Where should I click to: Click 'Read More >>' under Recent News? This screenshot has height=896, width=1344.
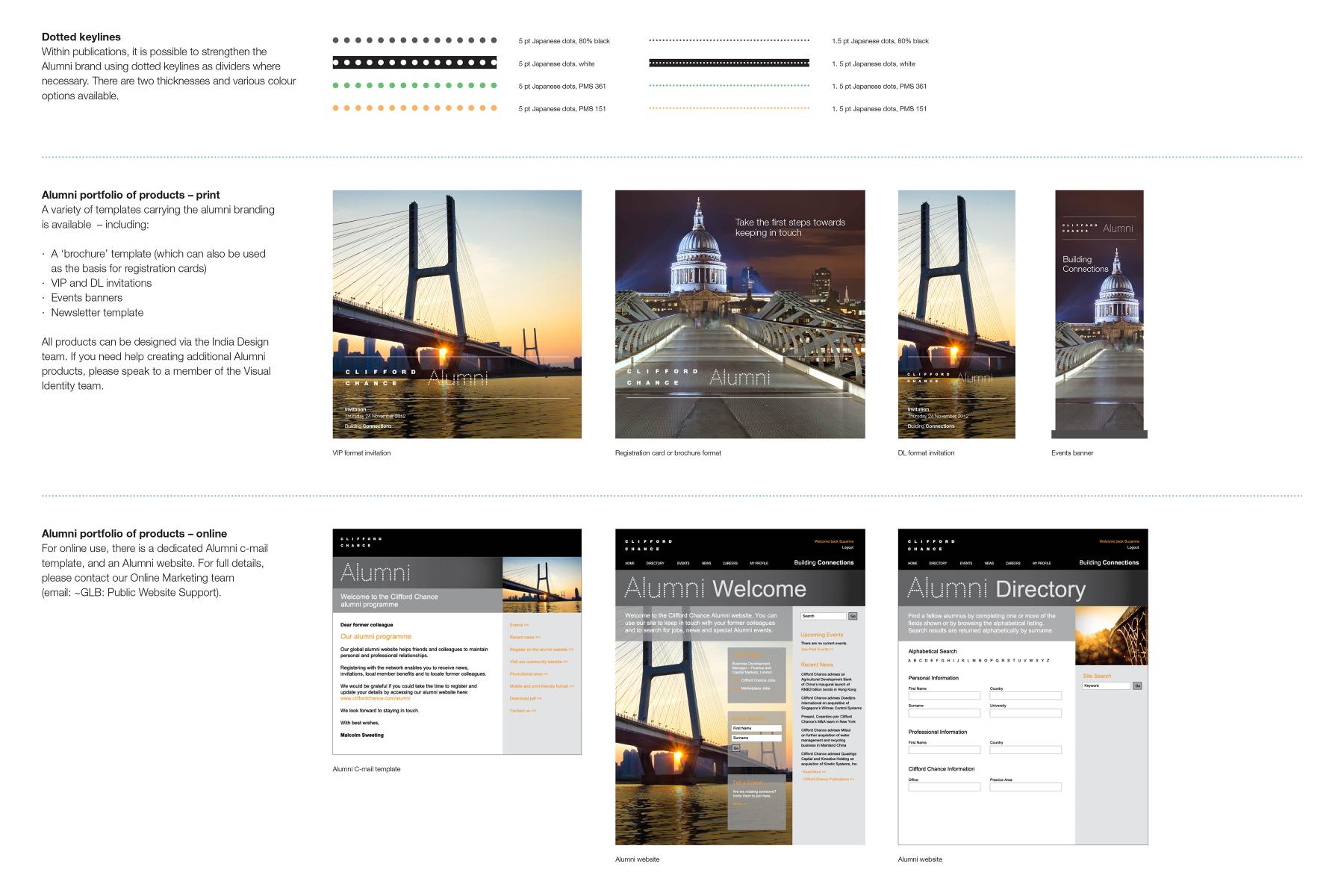tap(814, 772)
